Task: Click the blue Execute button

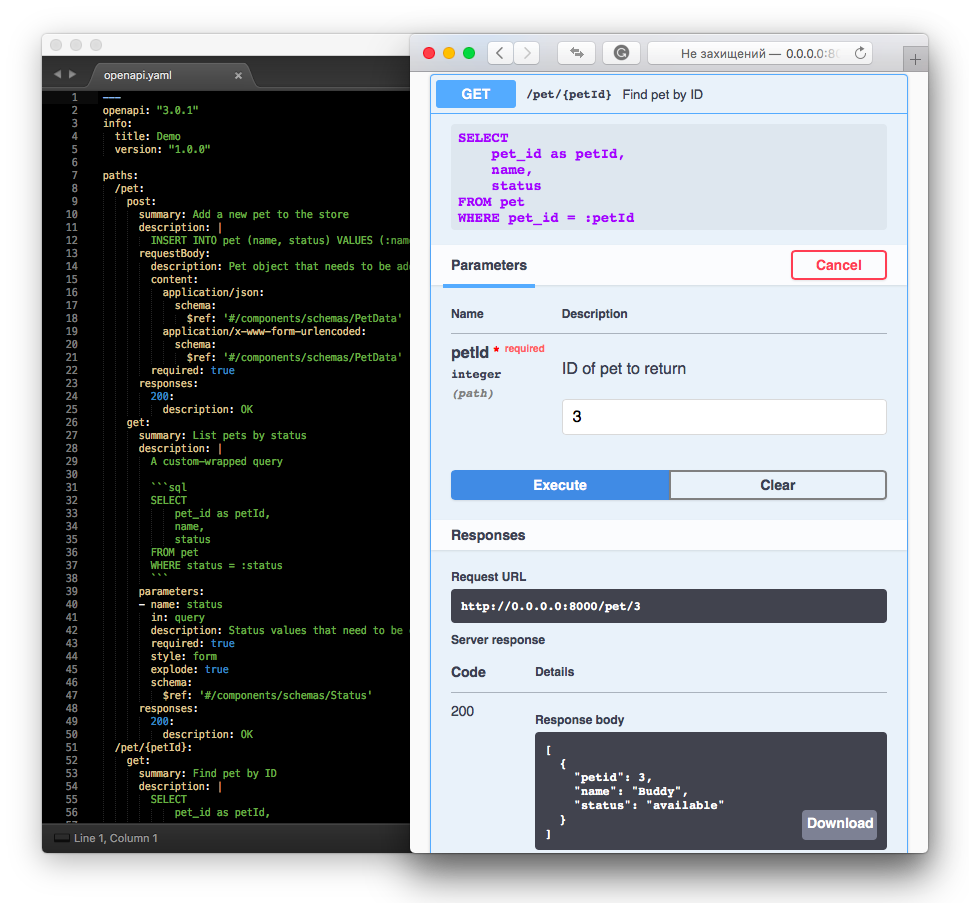Action: (560, 485)
